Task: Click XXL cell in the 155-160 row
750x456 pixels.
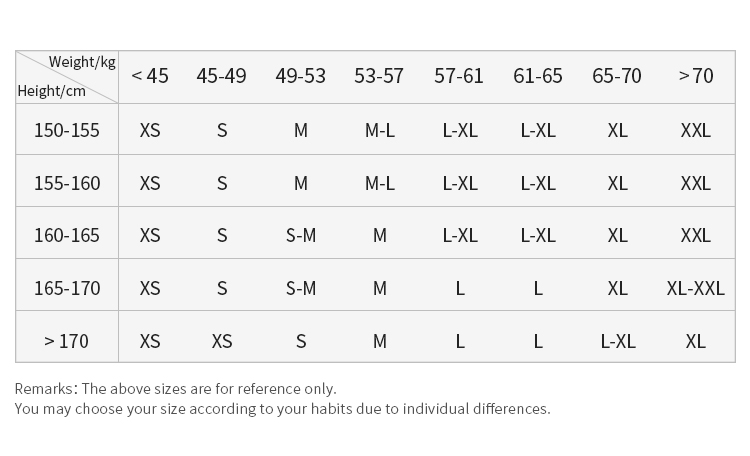Action: 695,183
